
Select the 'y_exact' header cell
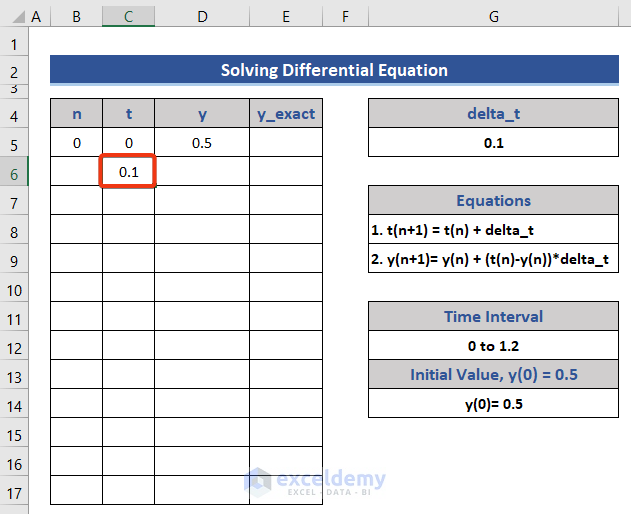click(286, 114)
